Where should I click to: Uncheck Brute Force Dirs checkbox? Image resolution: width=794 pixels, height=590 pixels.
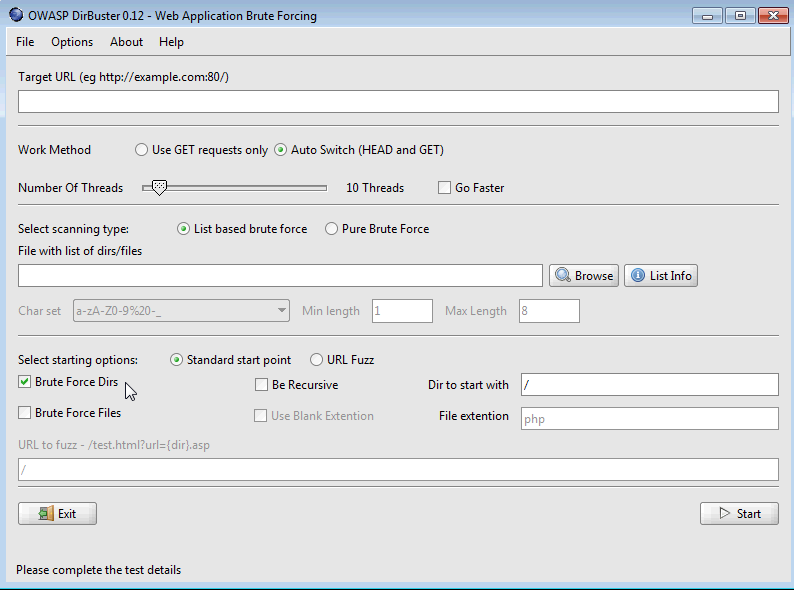[x=24, y=382]
